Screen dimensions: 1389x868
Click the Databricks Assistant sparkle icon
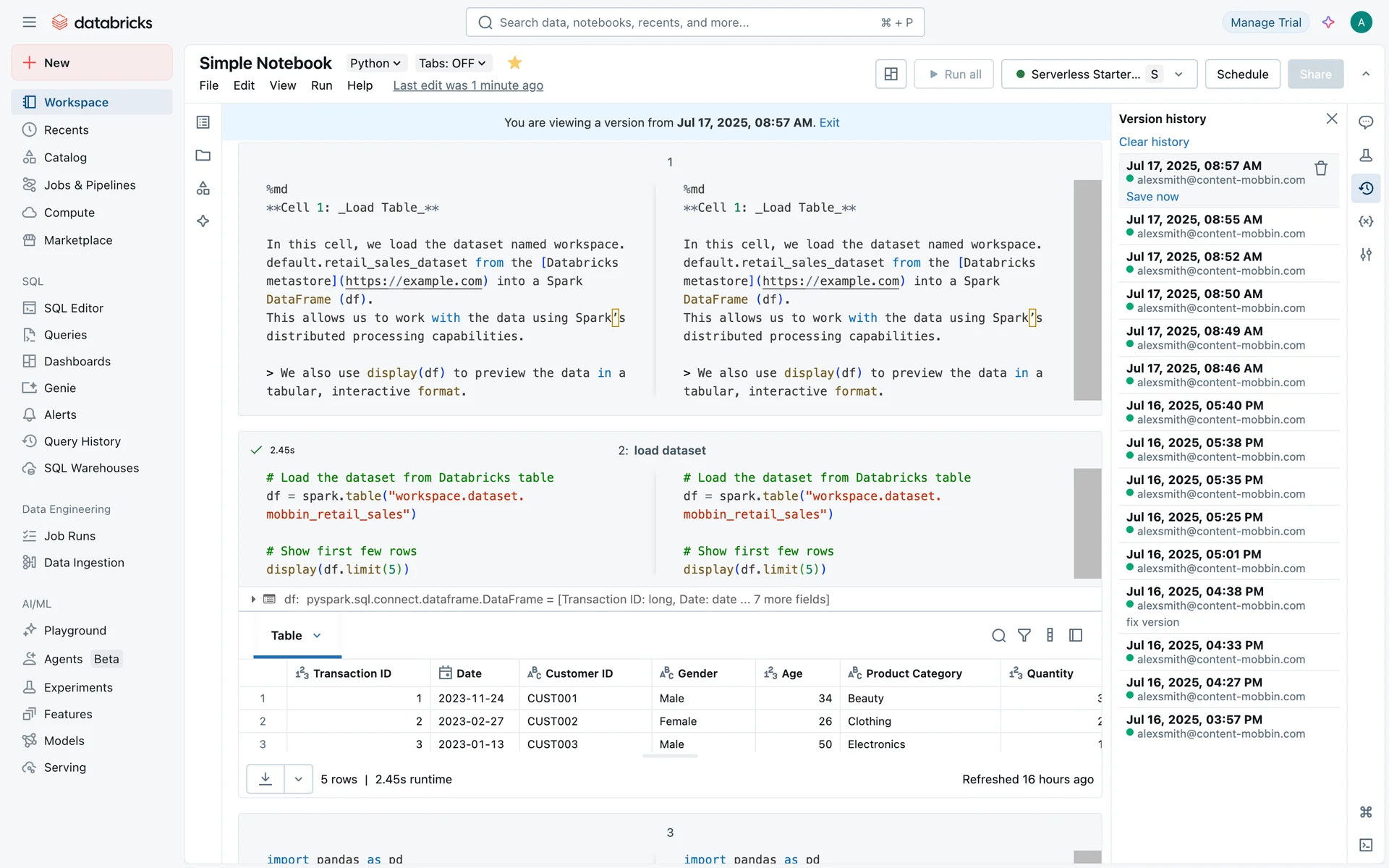(x=1328, y=22)
